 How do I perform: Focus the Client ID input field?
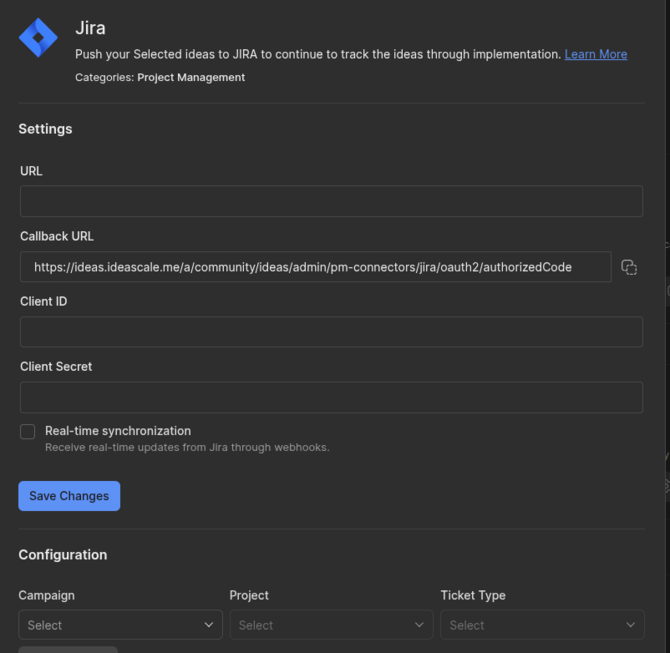(331, 332)
